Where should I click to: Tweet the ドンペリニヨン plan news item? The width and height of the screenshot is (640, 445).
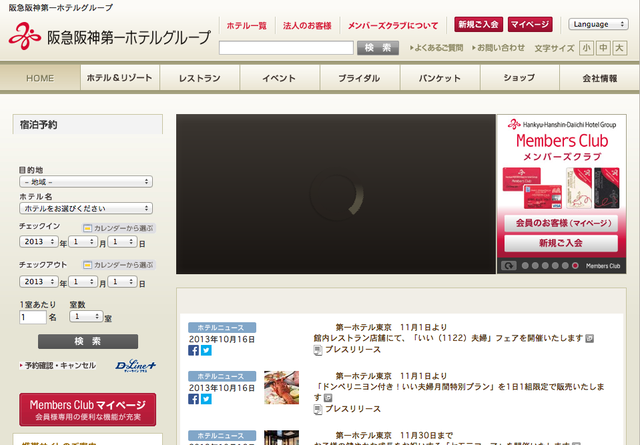tap(207, 399)
